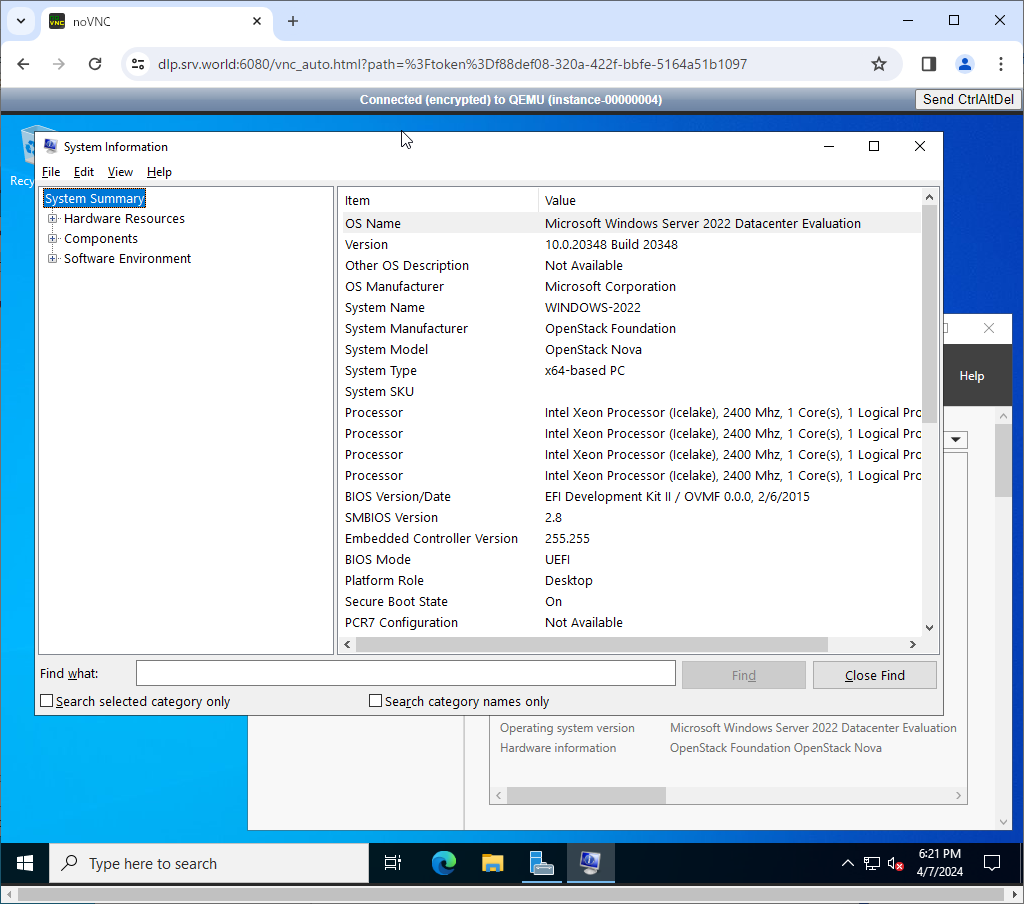Click the details list vertical scrollbar thumb

[929, 314]
